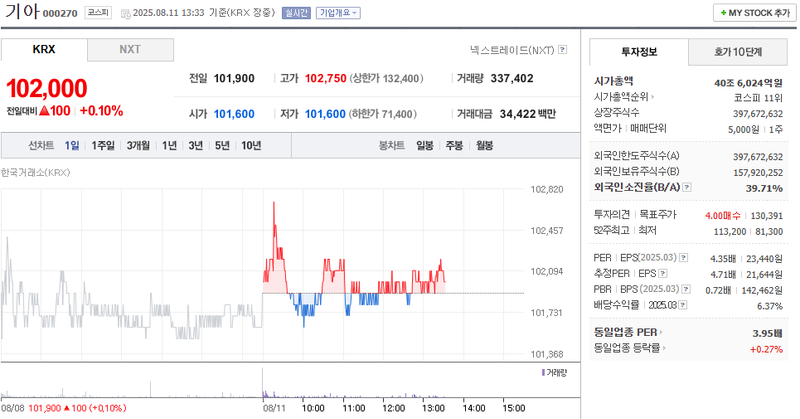The image size is (800, 419).
Task: Click the 거래대금 value 34,422 백만
Action: [528, 114]
